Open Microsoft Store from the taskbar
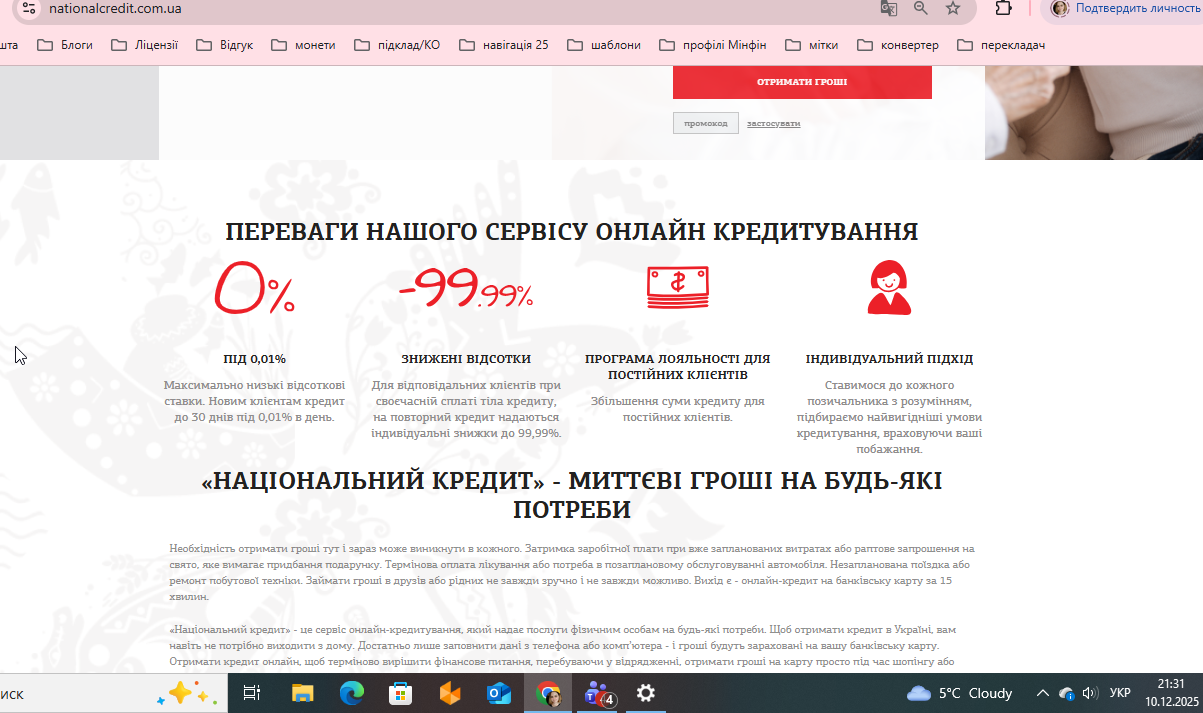This screenshot has height=713, width=1203. [400, 693]
